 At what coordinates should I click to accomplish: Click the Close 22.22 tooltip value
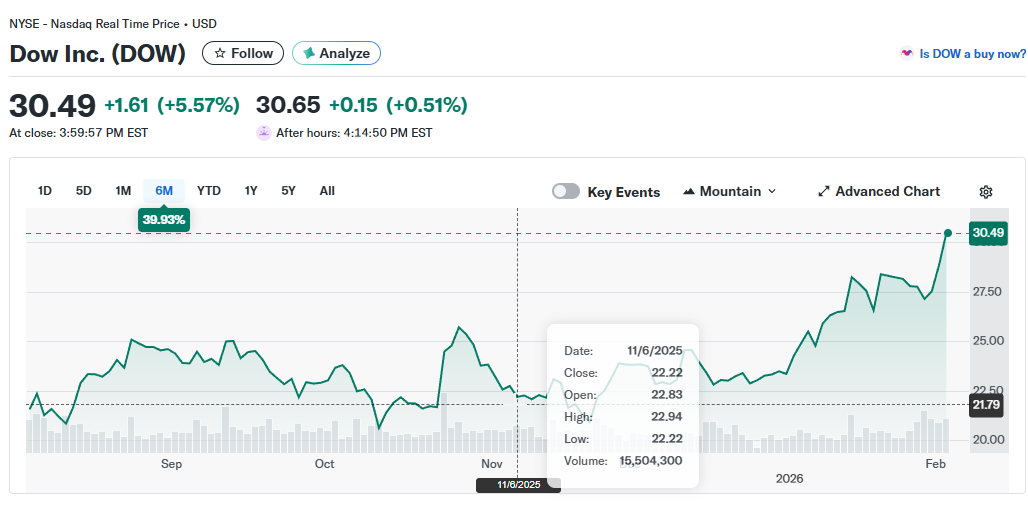click(667, 373)
